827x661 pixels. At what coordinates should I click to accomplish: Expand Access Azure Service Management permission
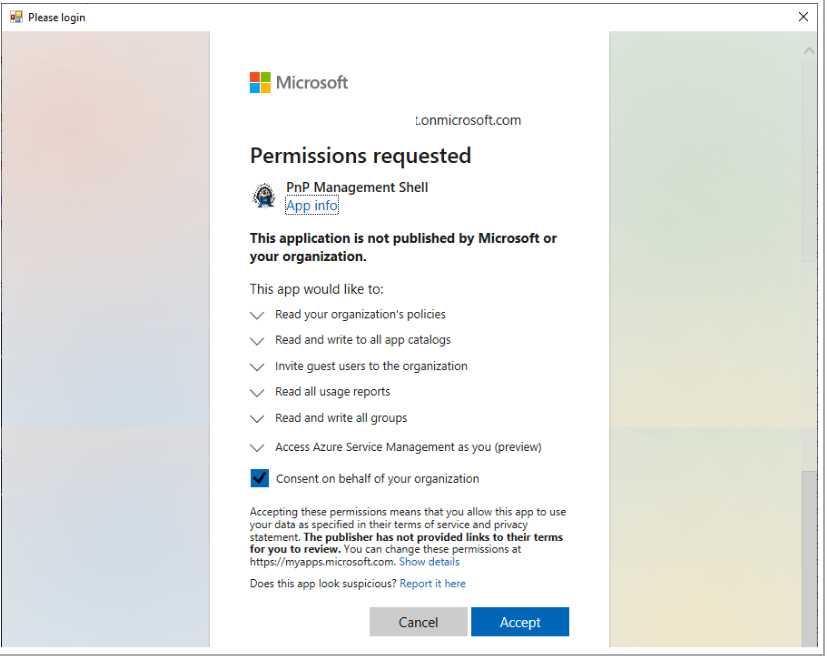[258, 448]
